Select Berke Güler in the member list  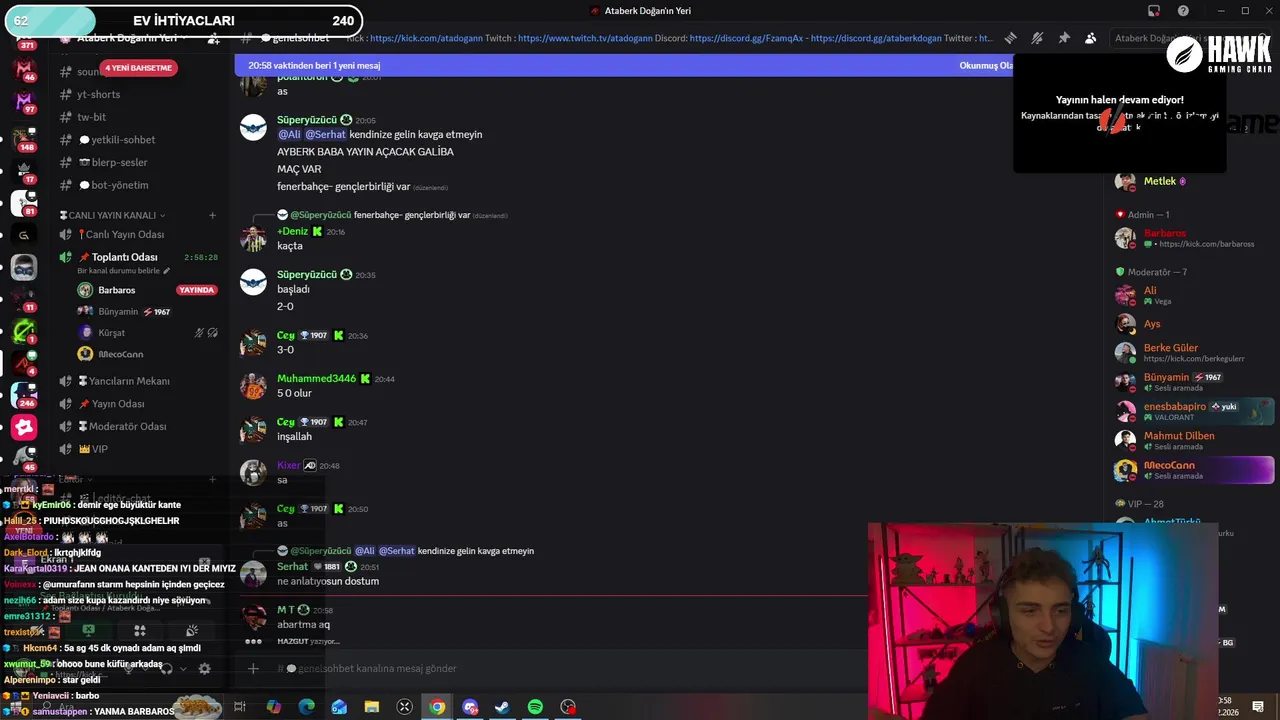point(1192,352)
